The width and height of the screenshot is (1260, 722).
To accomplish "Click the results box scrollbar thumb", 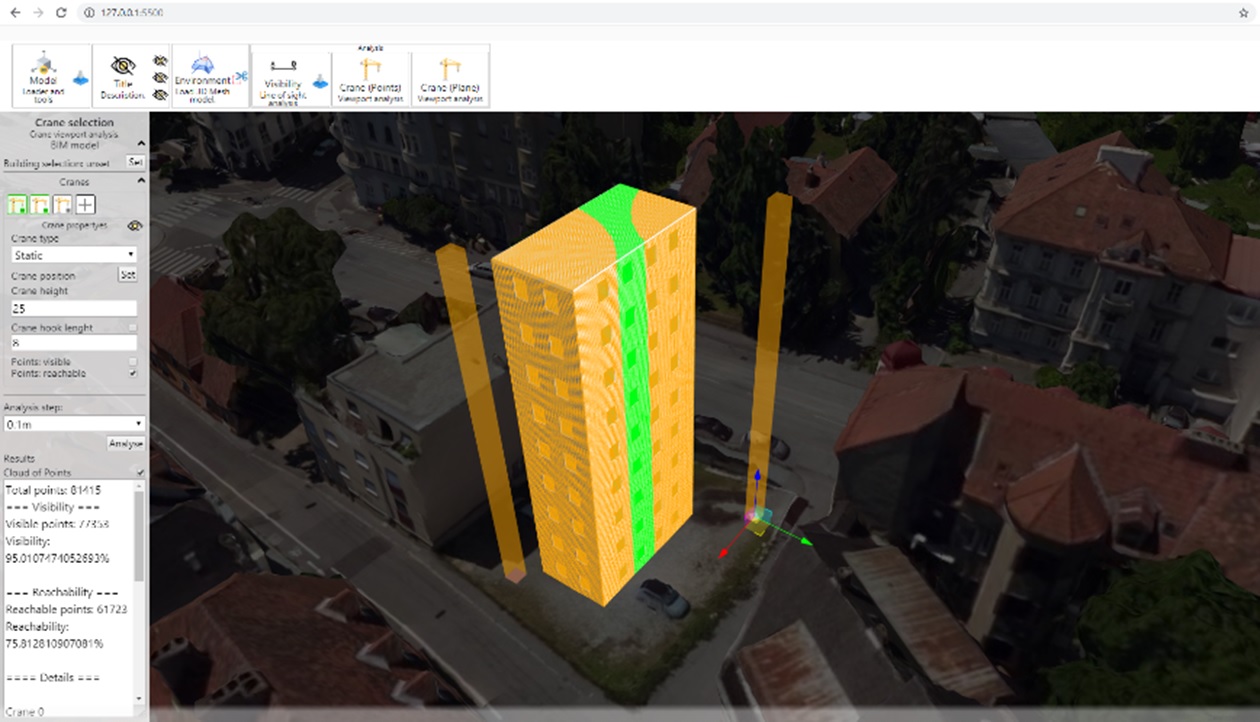I will [139, 536].
